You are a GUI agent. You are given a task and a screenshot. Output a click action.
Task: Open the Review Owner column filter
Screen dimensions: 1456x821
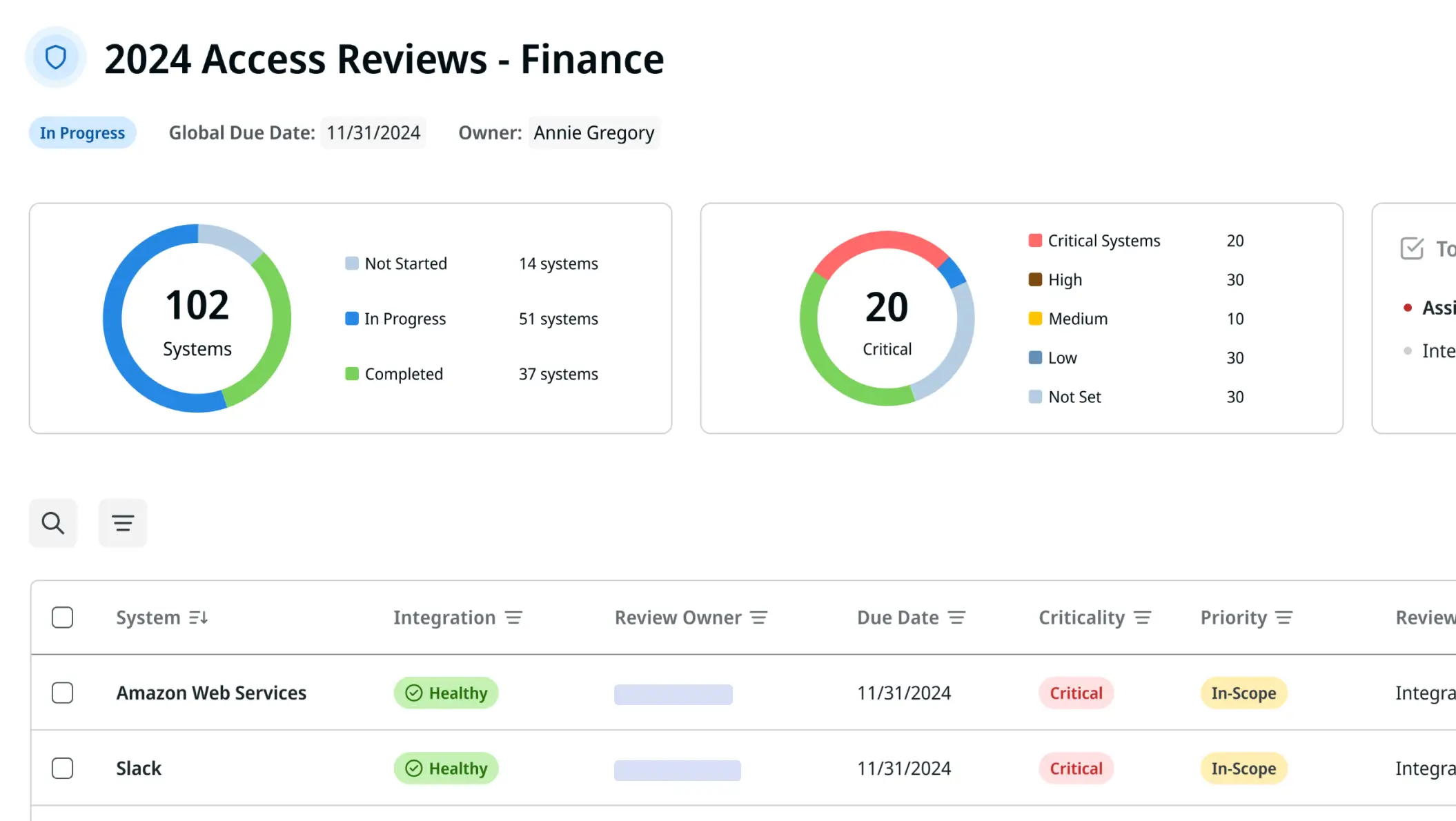pyautogui.click(x=759, y=617)
